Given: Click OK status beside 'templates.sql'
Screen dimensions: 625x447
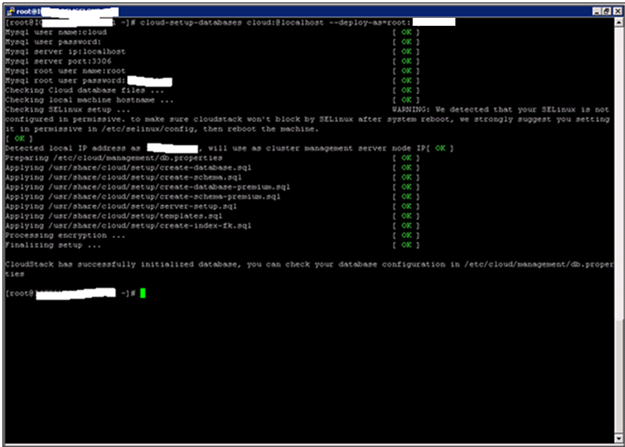Looking at the screenshot, I should [x=406, y=216].
